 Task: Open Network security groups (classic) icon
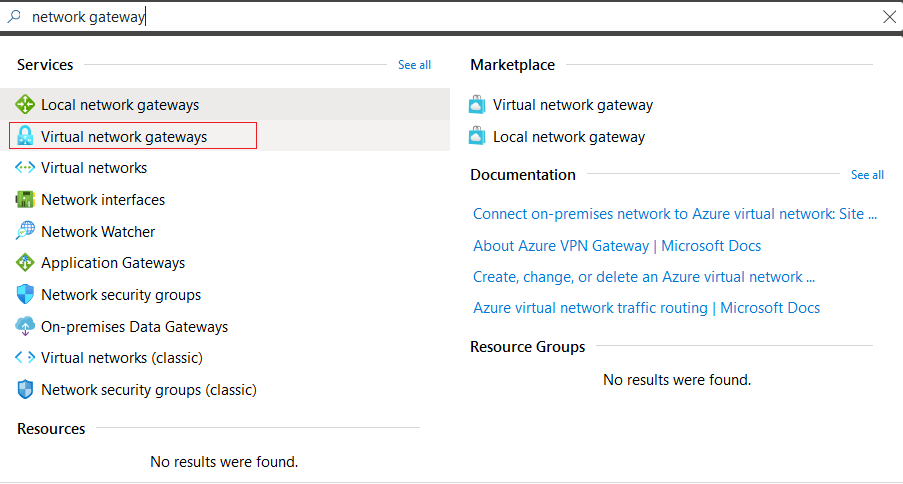coord(25,390)
